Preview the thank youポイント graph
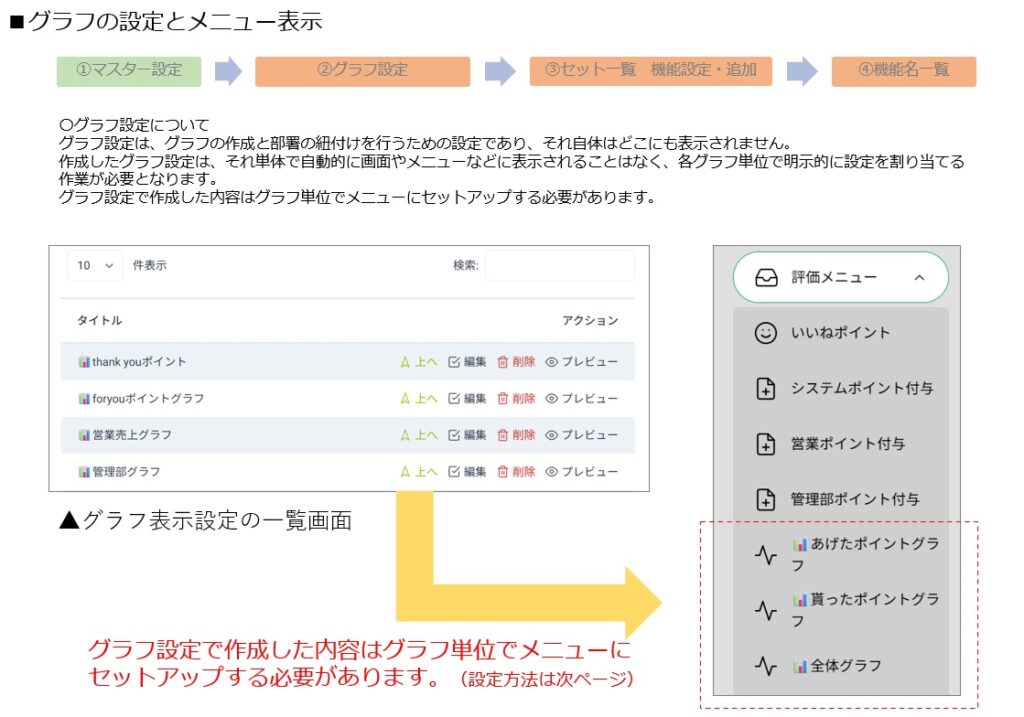This screenshot has height=717, width=1024. coord(582,362)
